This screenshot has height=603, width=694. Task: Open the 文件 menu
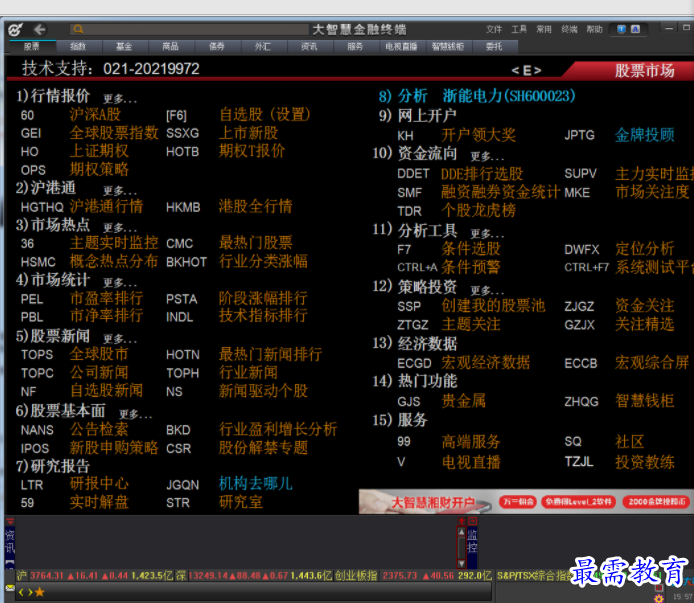pyautogui.click(x=494, y=29)
